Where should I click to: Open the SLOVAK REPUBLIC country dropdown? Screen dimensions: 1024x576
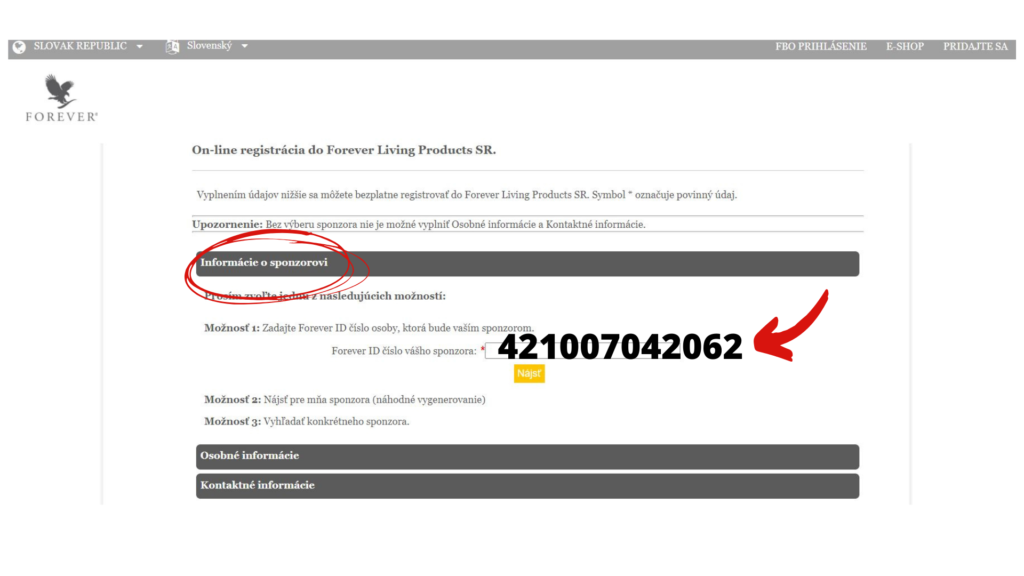click(88, 46)
